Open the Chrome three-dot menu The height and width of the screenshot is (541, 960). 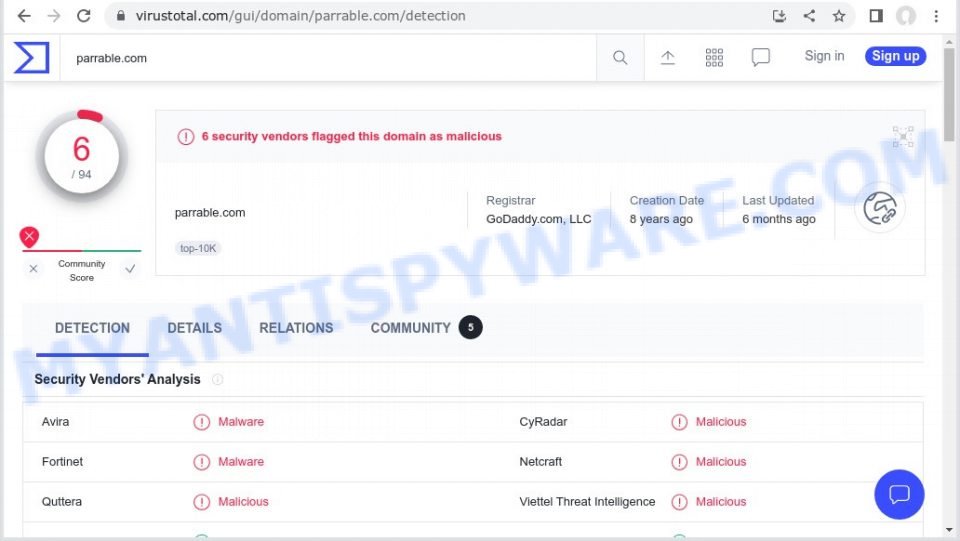(936, 16)
